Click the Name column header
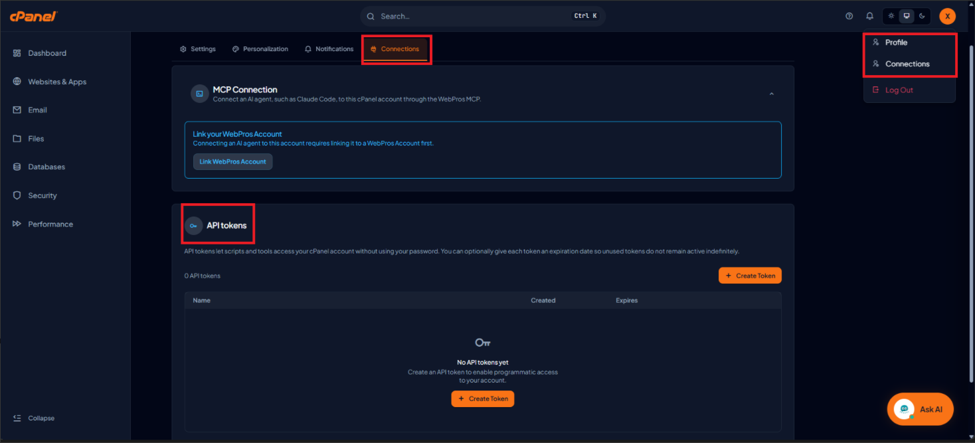 click(x=201, y=301)
